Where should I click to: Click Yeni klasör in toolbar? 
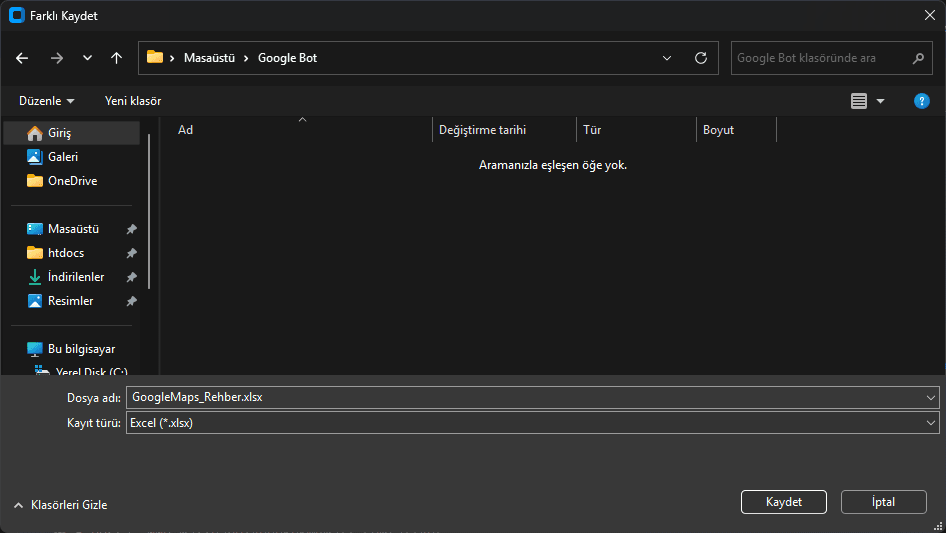(133, 101)
